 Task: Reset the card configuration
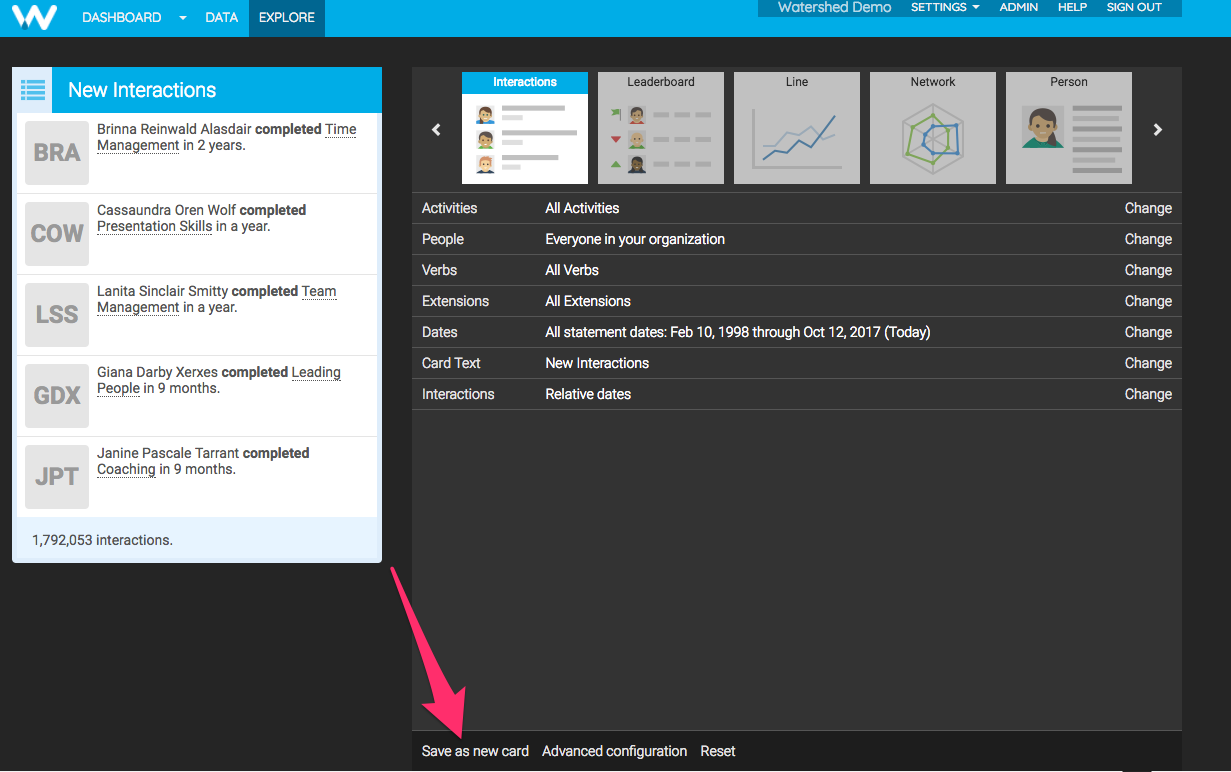pyautogui.click(x=718, y=751)
